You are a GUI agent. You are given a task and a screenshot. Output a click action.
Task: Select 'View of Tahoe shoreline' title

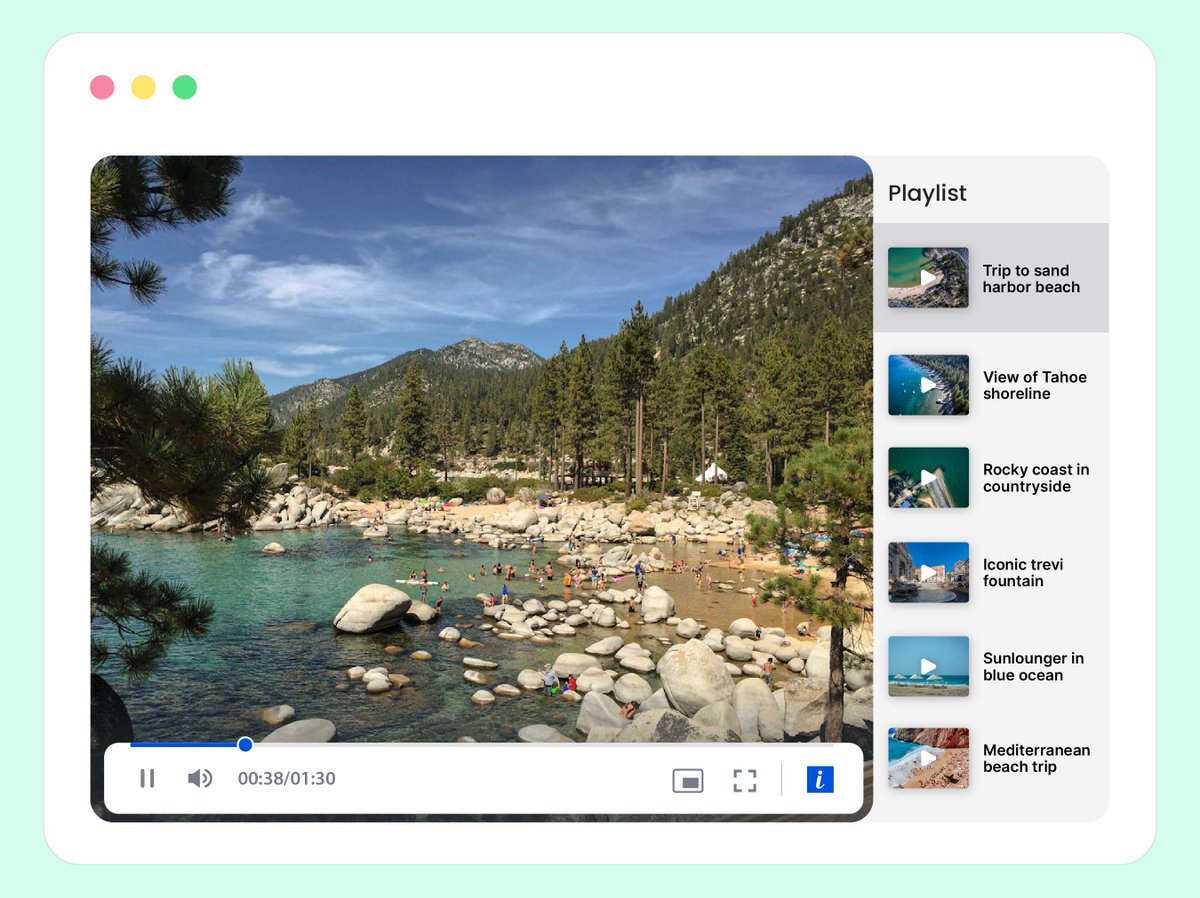click(x=1034, y=385)
